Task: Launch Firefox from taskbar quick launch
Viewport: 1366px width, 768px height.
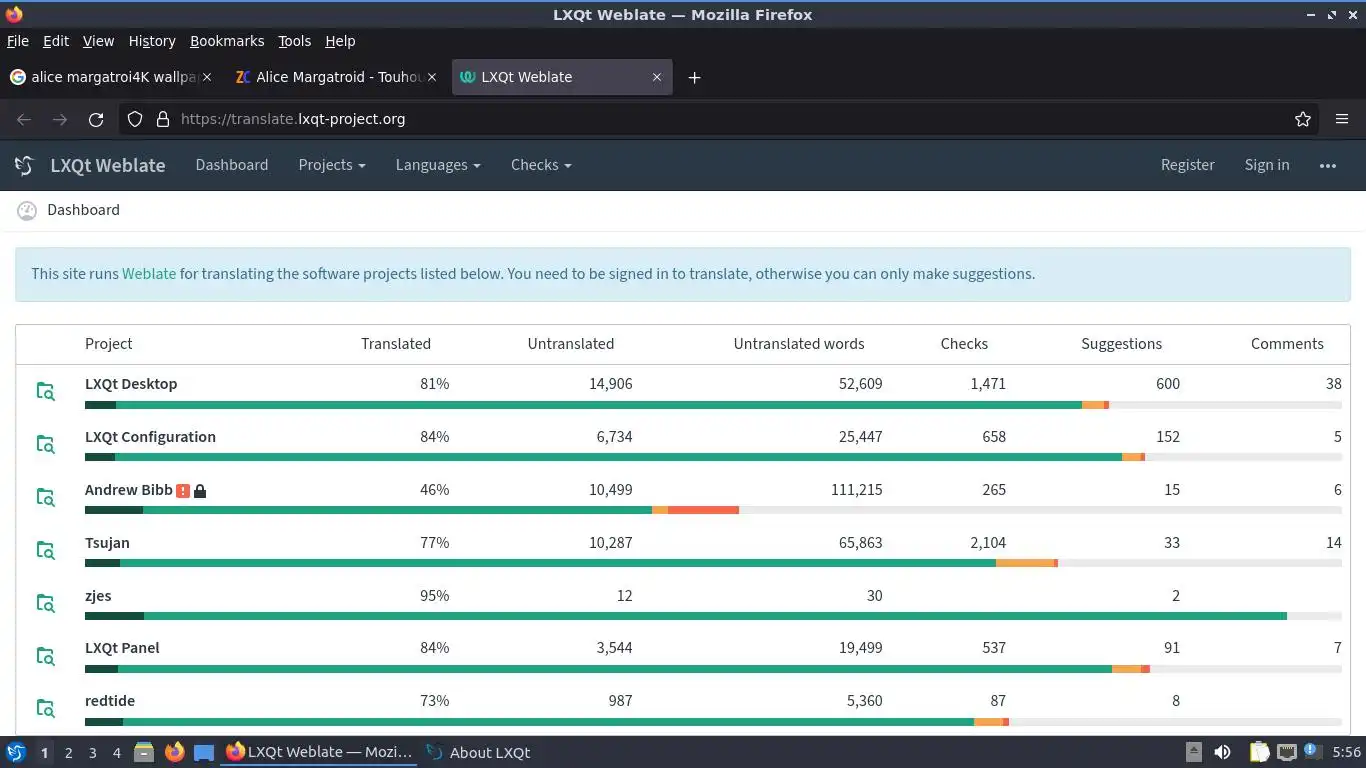Action: (174, 752)
